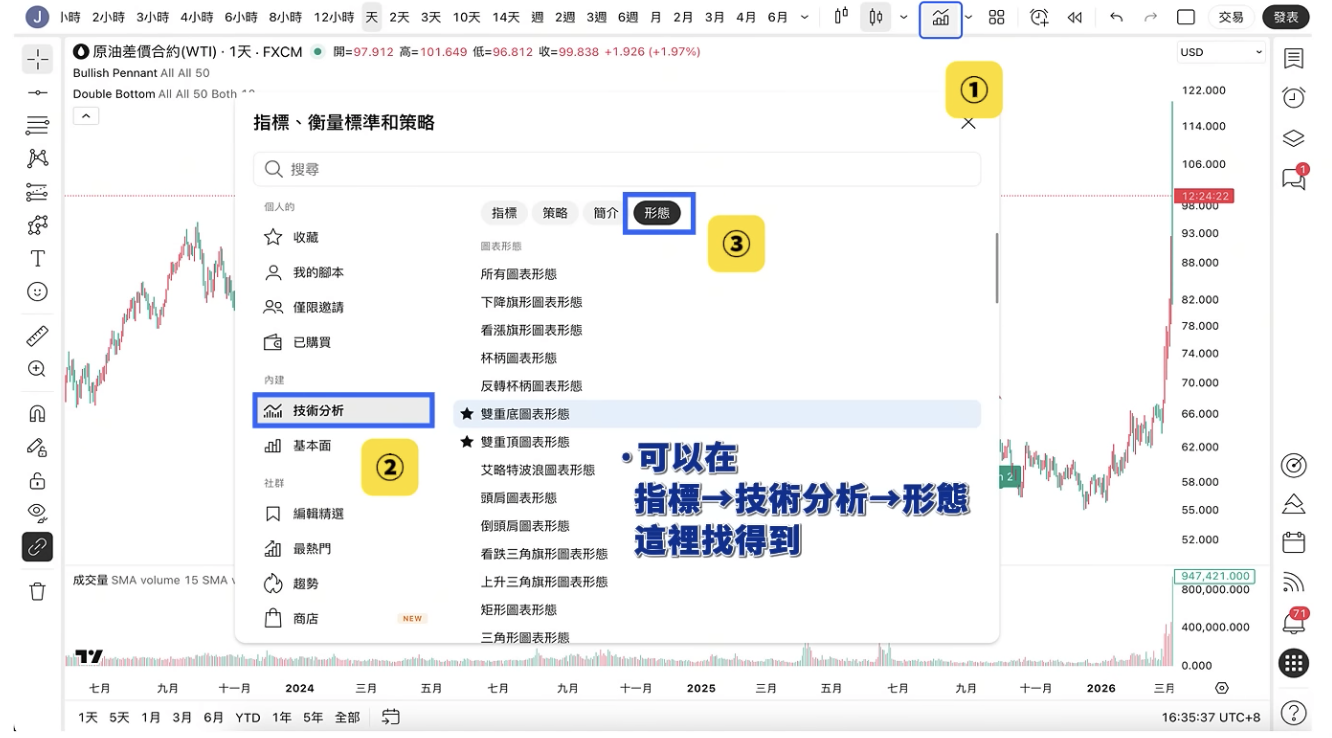
Task: Open the J user avatar menu
Action: [37, 16]
